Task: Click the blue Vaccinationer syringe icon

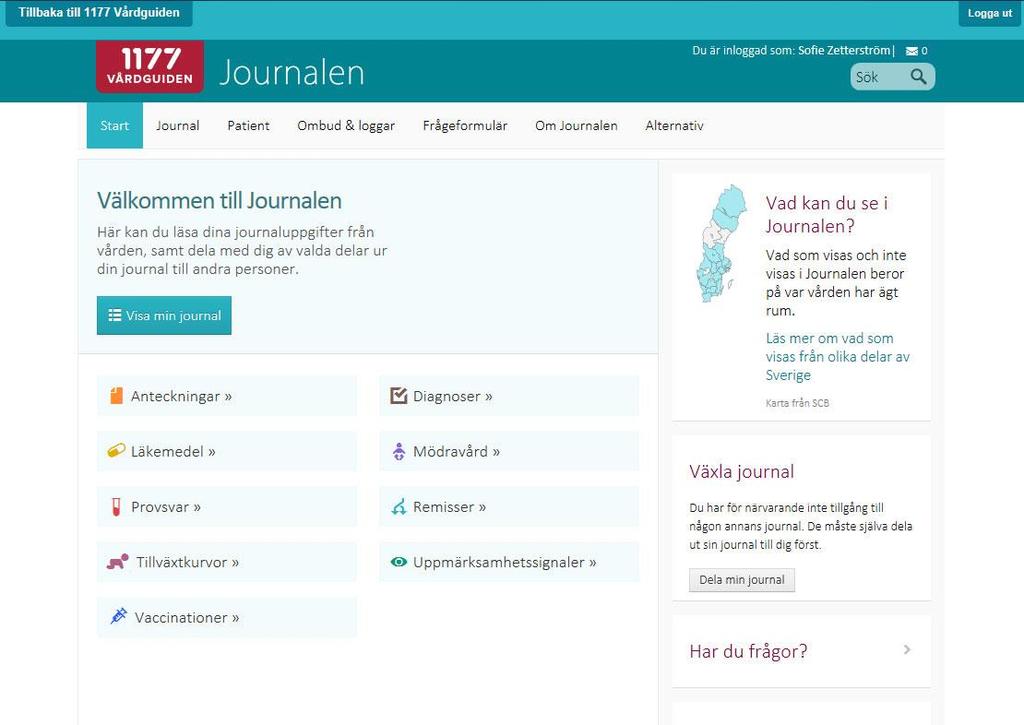Action: pyautogui.click(x=118, y=616)
